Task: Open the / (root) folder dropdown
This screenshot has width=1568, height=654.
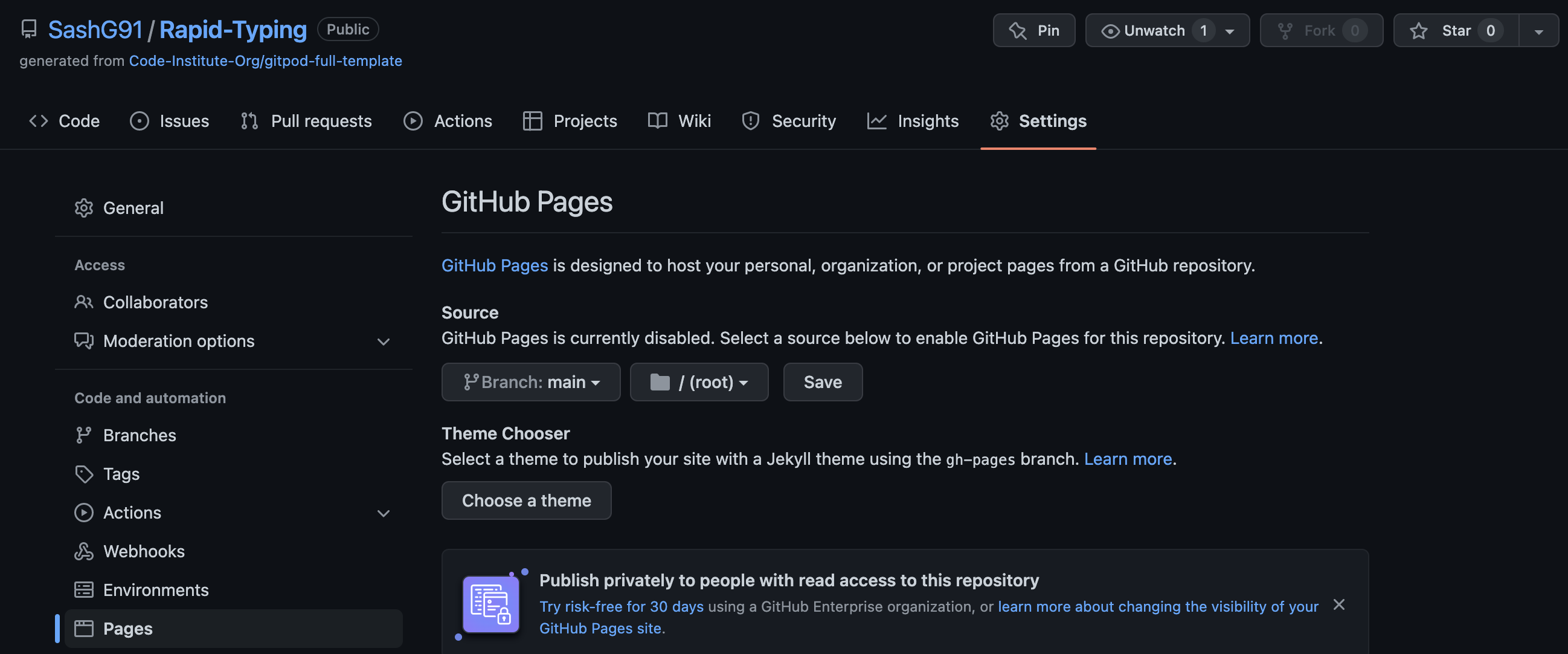Action: point(699,382)
